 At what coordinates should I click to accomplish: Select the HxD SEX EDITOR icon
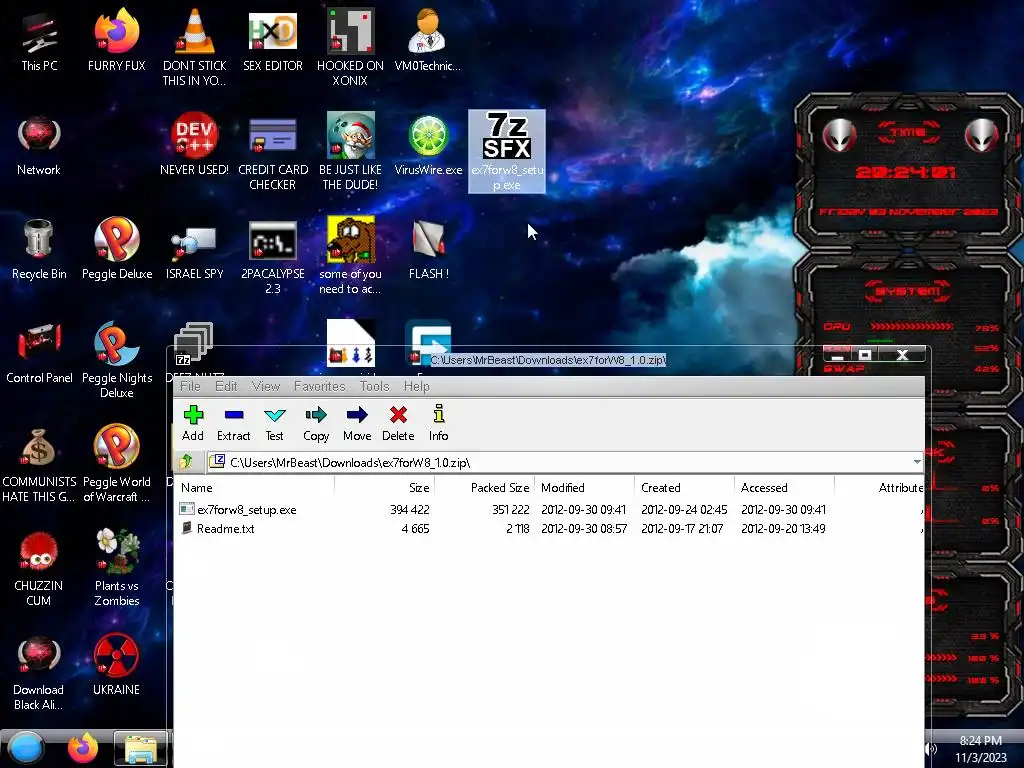tap(272, 40)
